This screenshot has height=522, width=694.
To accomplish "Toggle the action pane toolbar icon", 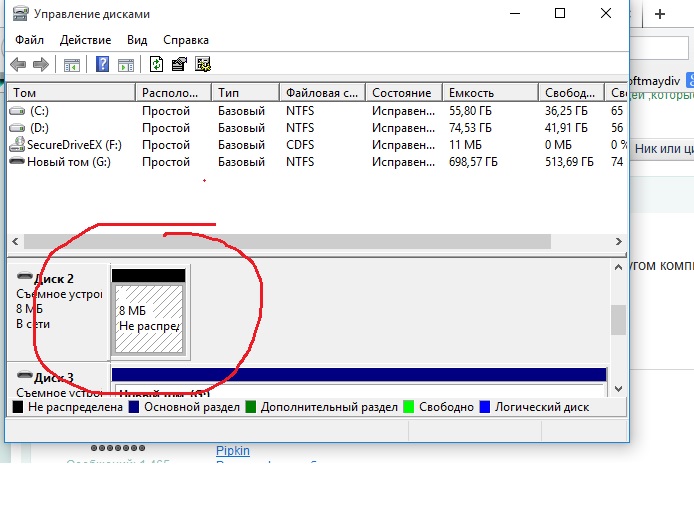I will pos(126,65).
